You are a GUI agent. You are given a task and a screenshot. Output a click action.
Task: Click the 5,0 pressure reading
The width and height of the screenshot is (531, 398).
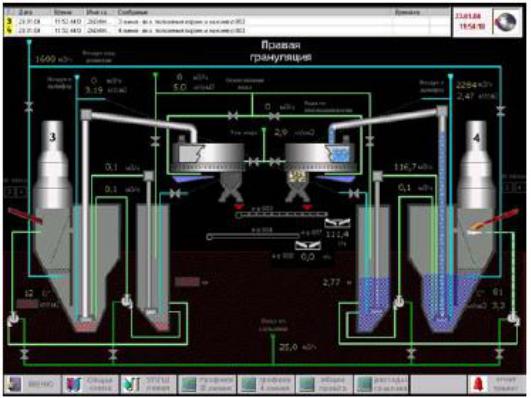[180, 87]
